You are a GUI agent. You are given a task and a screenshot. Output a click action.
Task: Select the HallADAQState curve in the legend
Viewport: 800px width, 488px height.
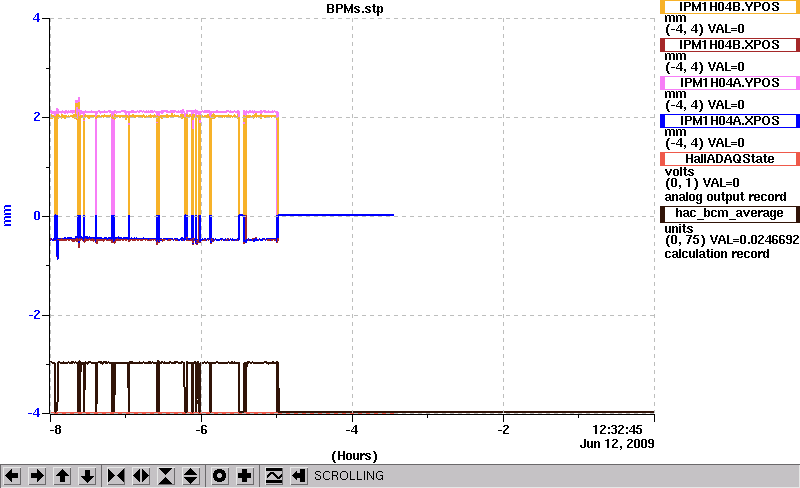pos(730,159)
